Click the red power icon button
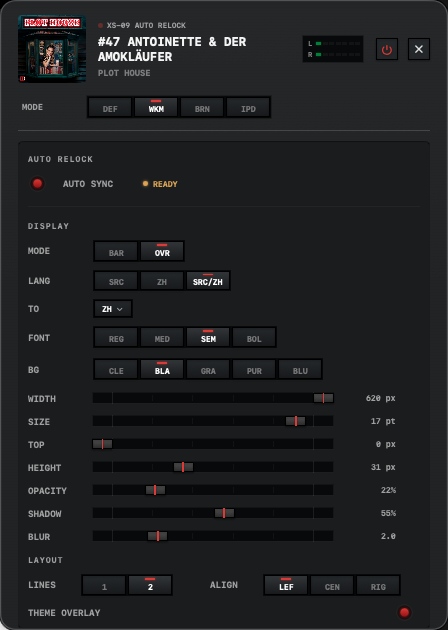This screenshot has width=448, height=630. pyautogui.click(x=387, y=49)
